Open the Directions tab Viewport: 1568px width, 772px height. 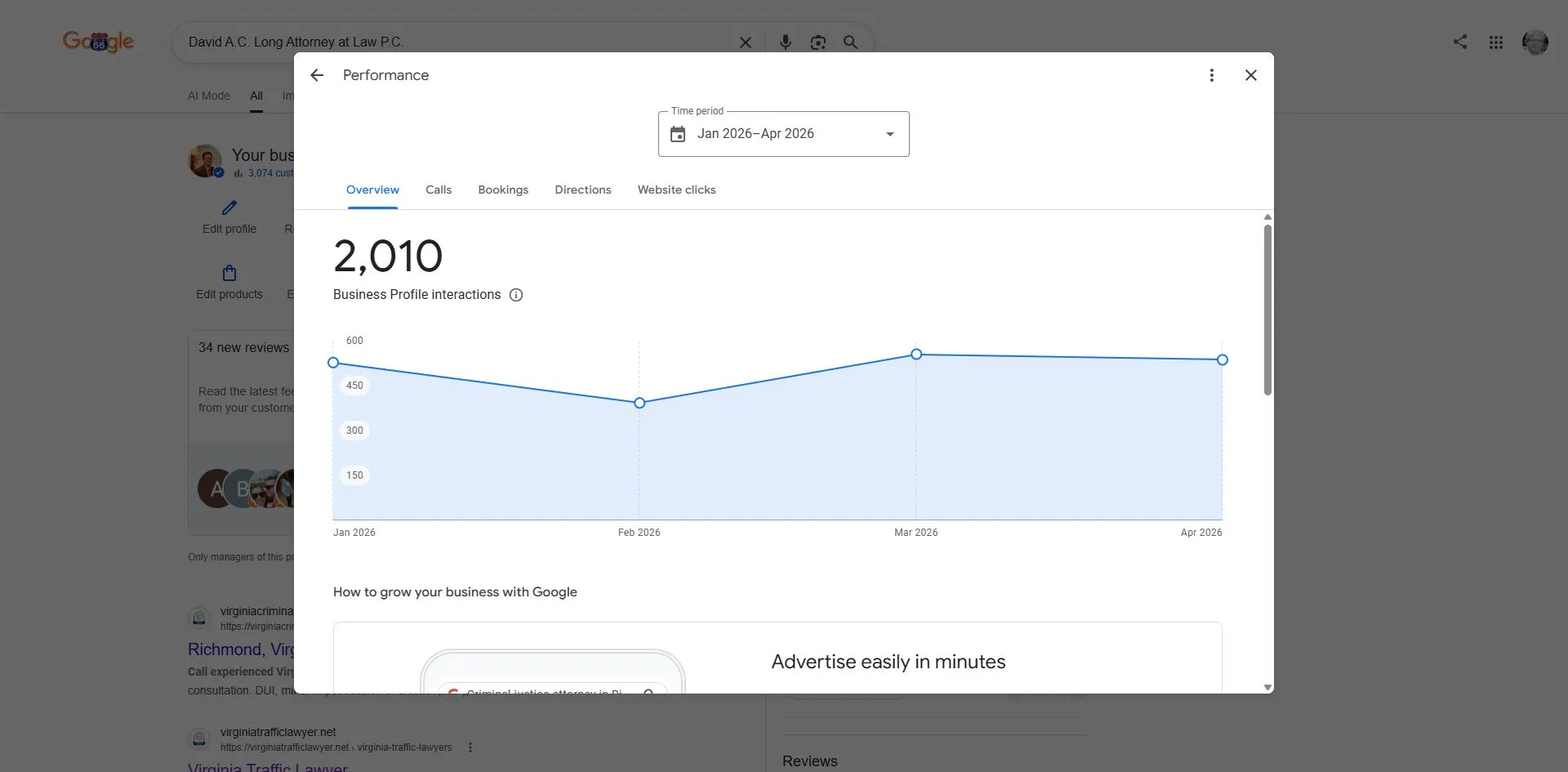tap(583, 190)
